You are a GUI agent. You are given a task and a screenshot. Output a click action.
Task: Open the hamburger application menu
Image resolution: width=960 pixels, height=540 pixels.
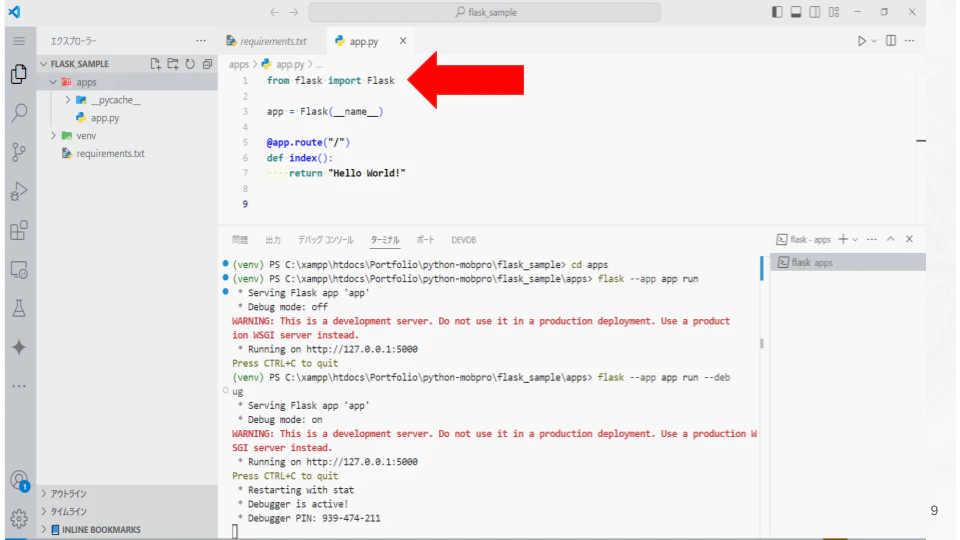coord(19,41)
